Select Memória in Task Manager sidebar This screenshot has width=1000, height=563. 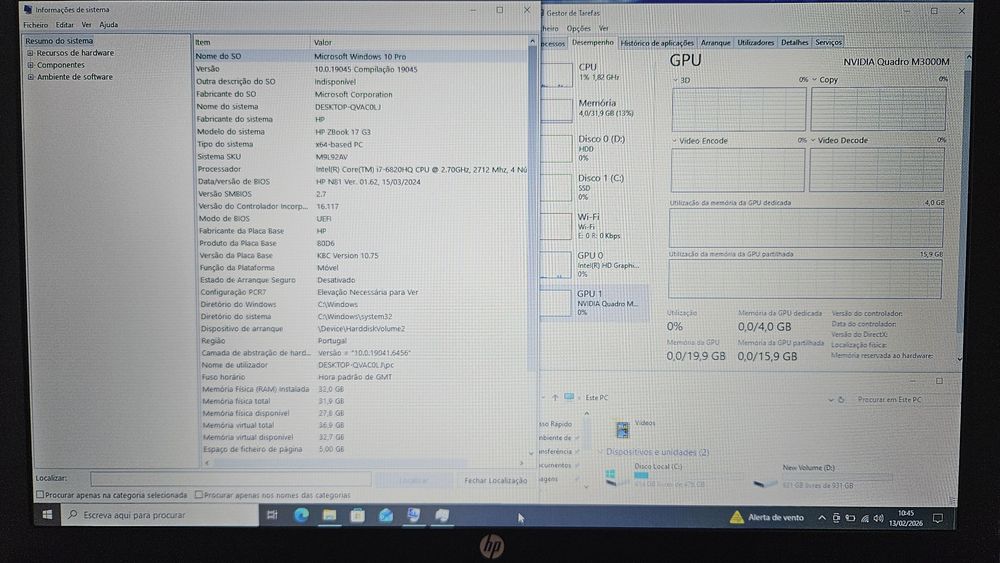click(594, 108)
